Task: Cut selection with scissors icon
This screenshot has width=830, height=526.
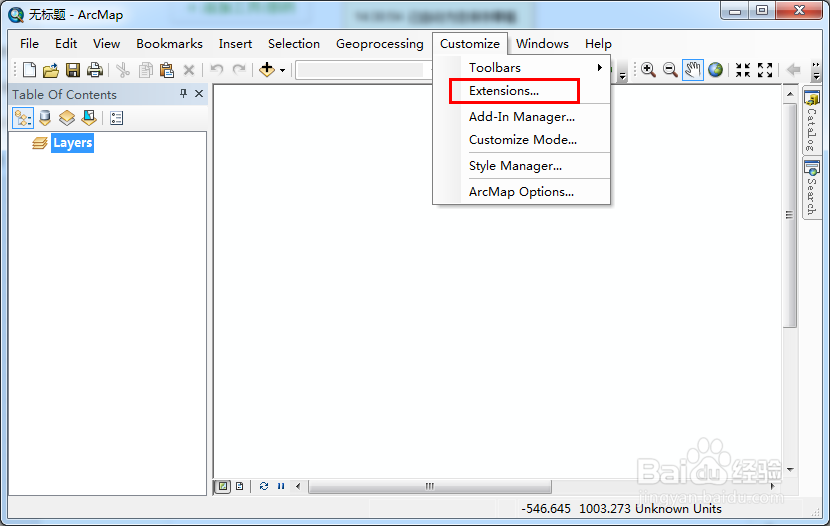Action: click(x=123, y=70)
